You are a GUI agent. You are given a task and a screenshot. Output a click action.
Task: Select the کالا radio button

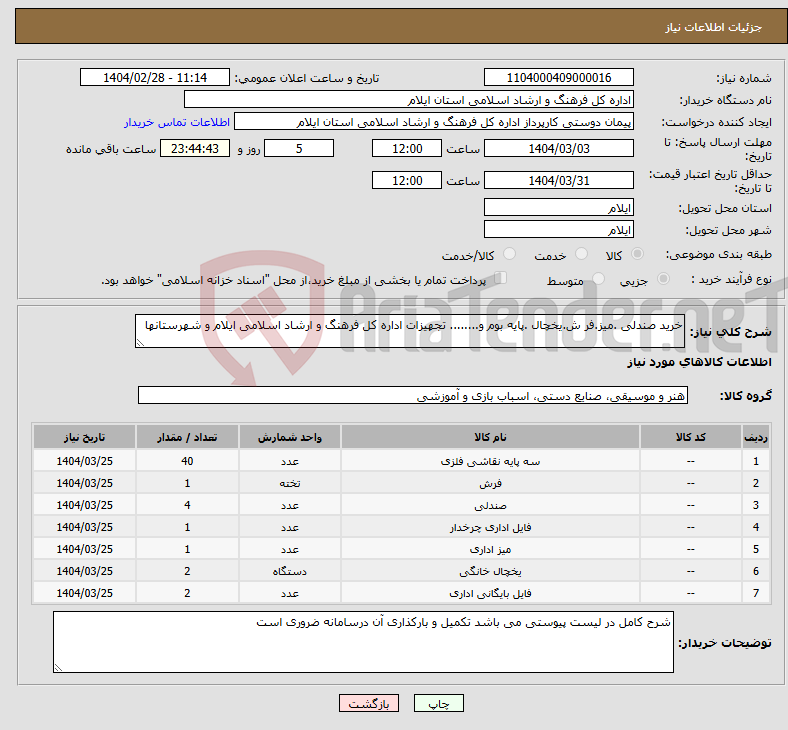(637, 254)
